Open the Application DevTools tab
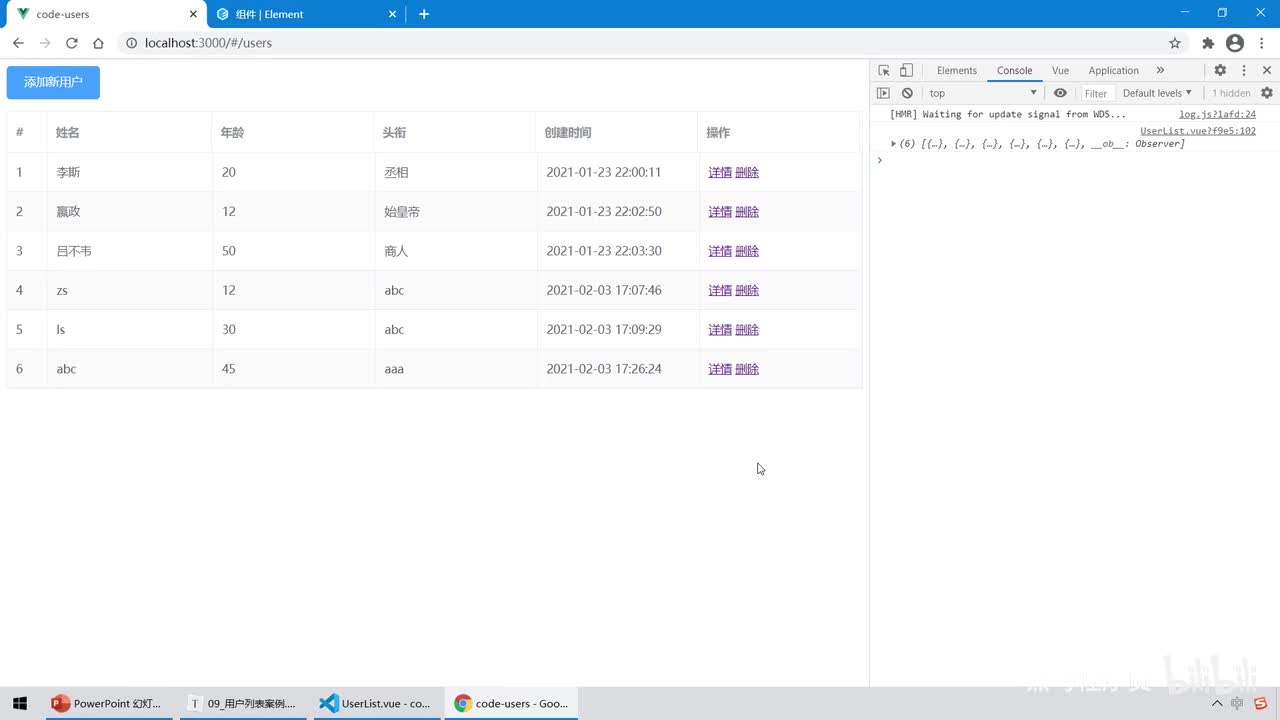1280x720 pixels. tap(1113, 70)
